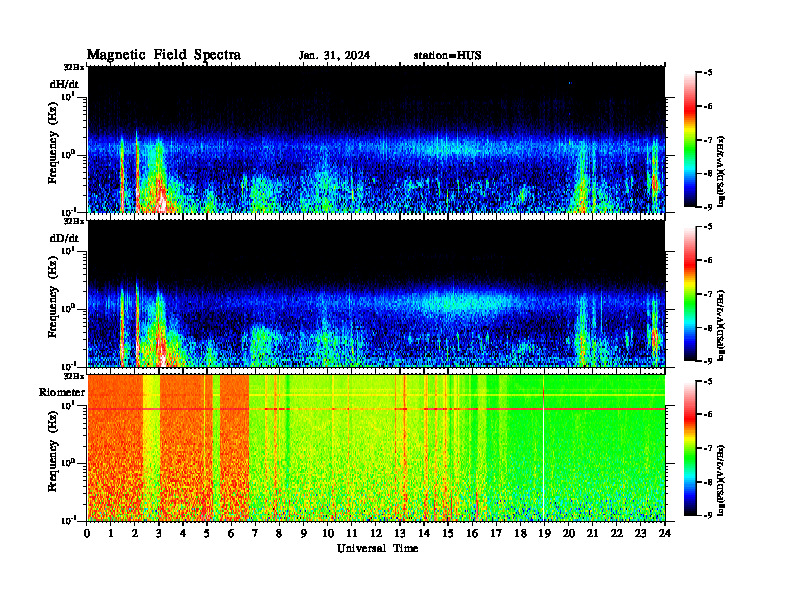
Task: Click the "9" hour tick label
Action: [304, 533]
